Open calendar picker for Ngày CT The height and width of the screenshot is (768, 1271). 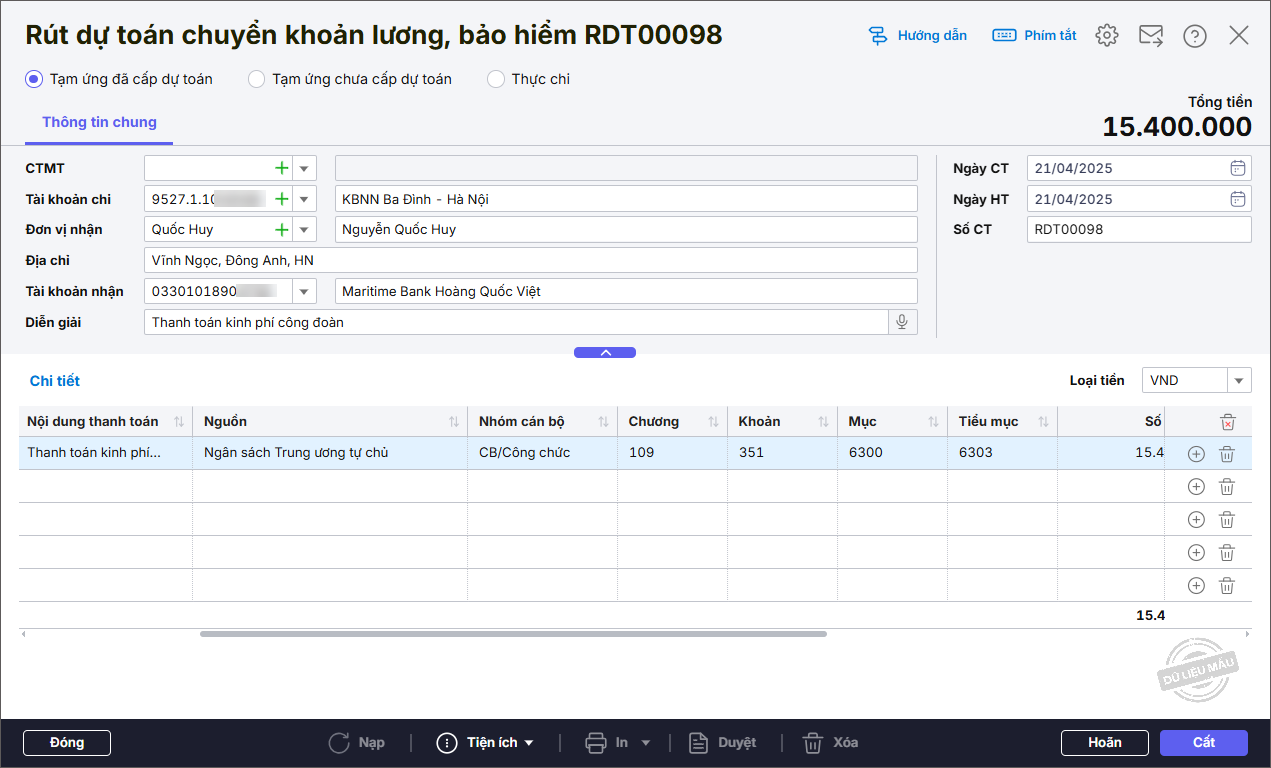click(x=1237, y=169)
